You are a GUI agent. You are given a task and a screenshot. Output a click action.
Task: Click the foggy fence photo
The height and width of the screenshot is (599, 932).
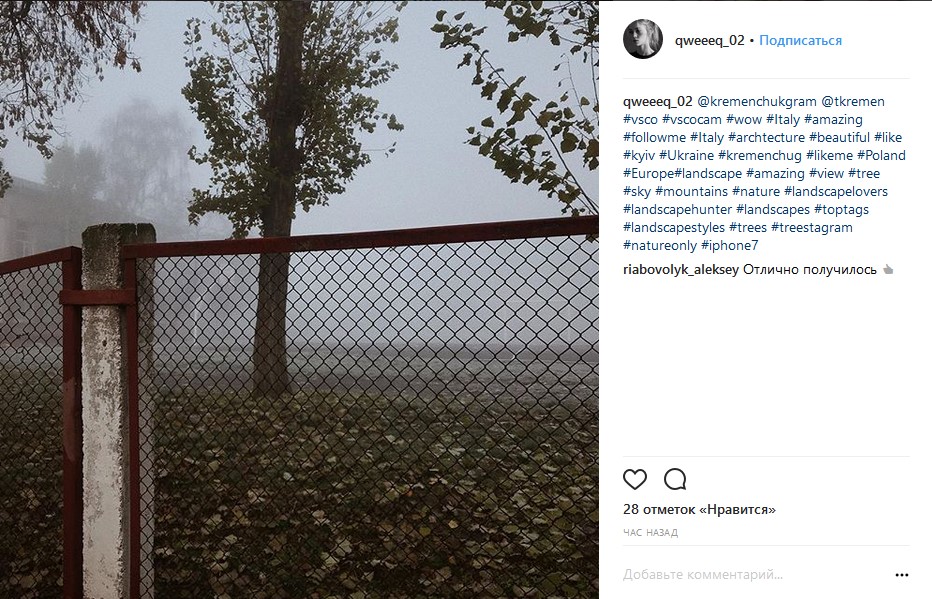point(299,300)
